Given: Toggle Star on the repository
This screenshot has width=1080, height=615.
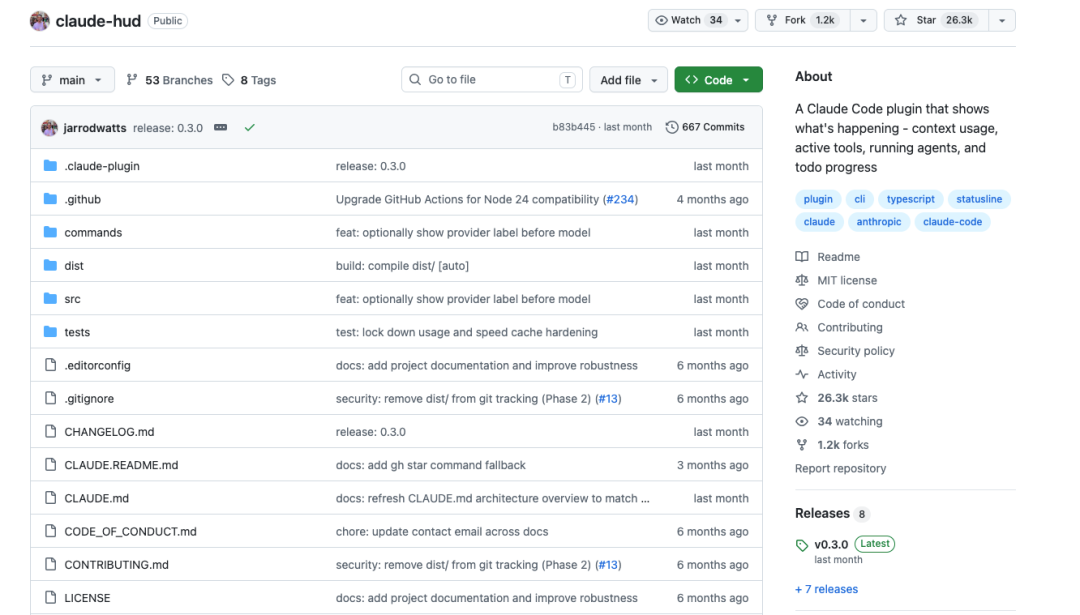Looking at the screenshot, I should 936,20.
